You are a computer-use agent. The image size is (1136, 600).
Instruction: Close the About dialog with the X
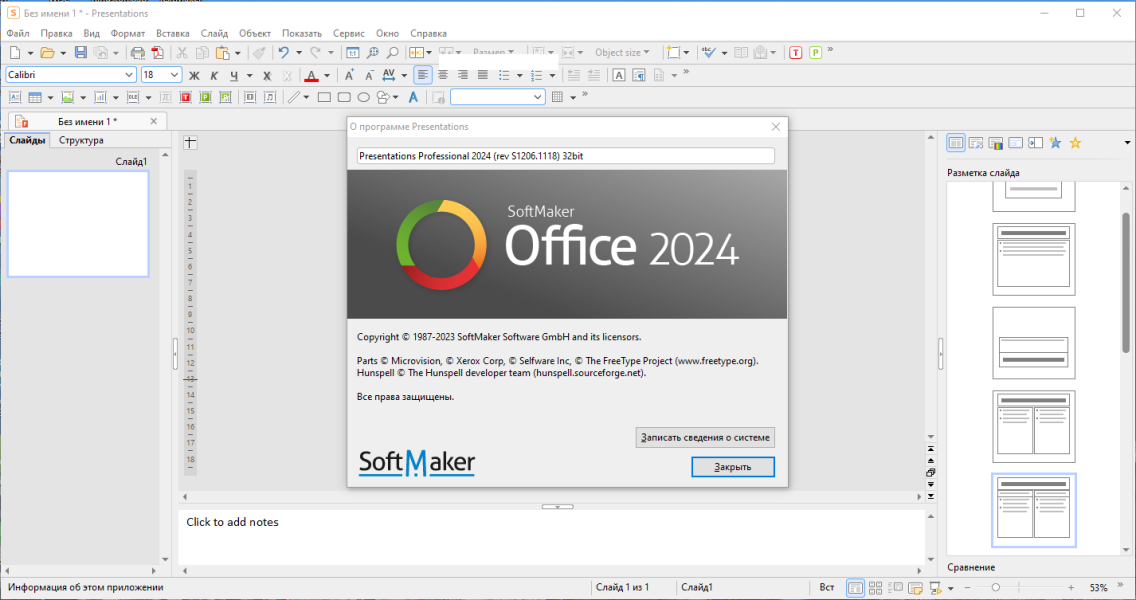click(x=776, y=127)
